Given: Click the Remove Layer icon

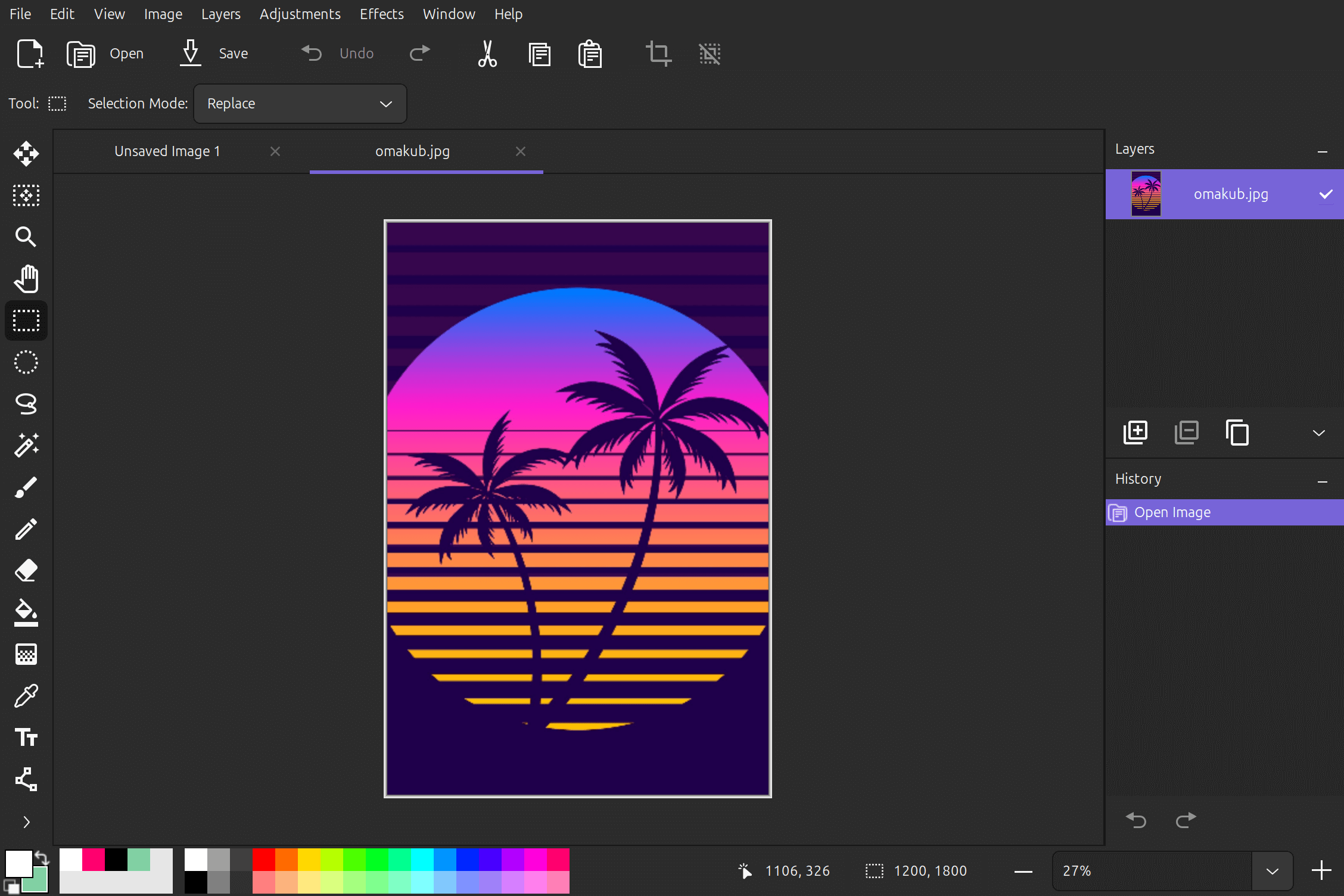Looking at the screenshot, I should (1186, 433).
